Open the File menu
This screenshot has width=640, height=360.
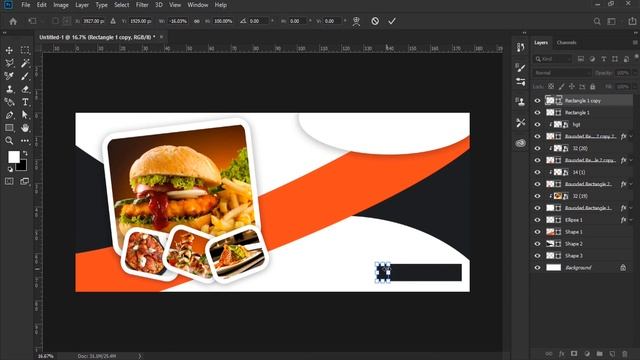[x=26, y=5]
